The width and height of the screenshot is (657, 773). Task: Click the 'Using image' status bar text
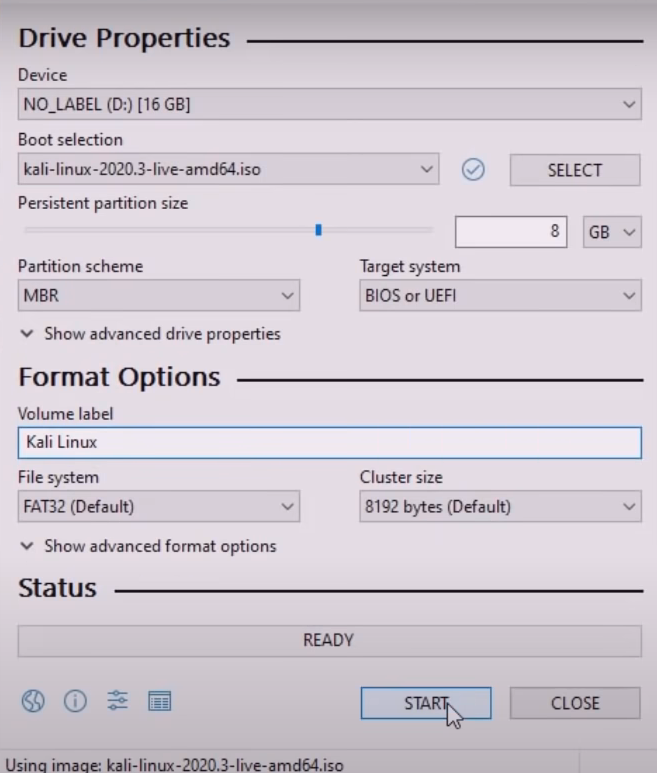click(174, 765)
